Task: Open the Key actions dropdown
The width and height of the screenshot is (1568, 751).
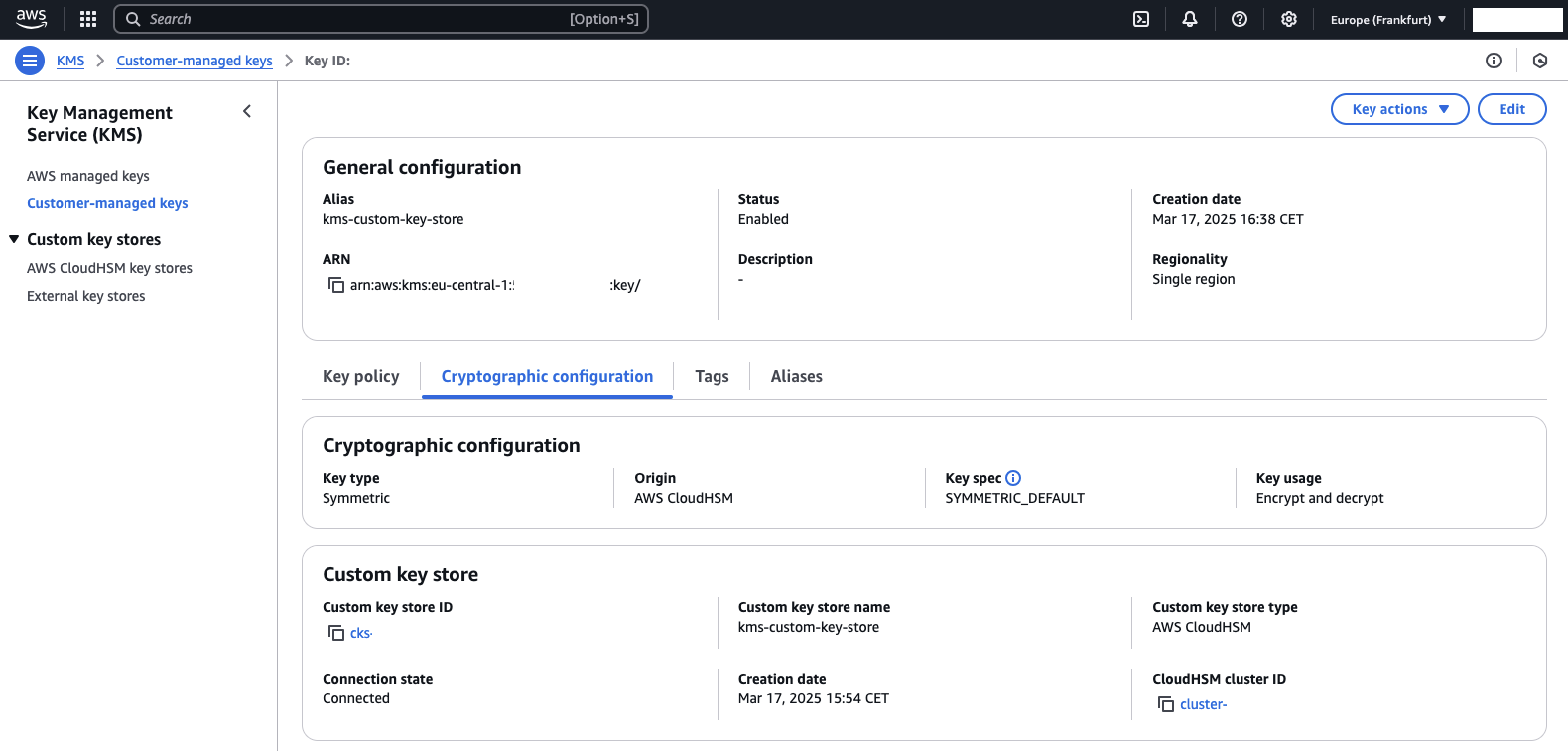Action: coord(1399,109)
